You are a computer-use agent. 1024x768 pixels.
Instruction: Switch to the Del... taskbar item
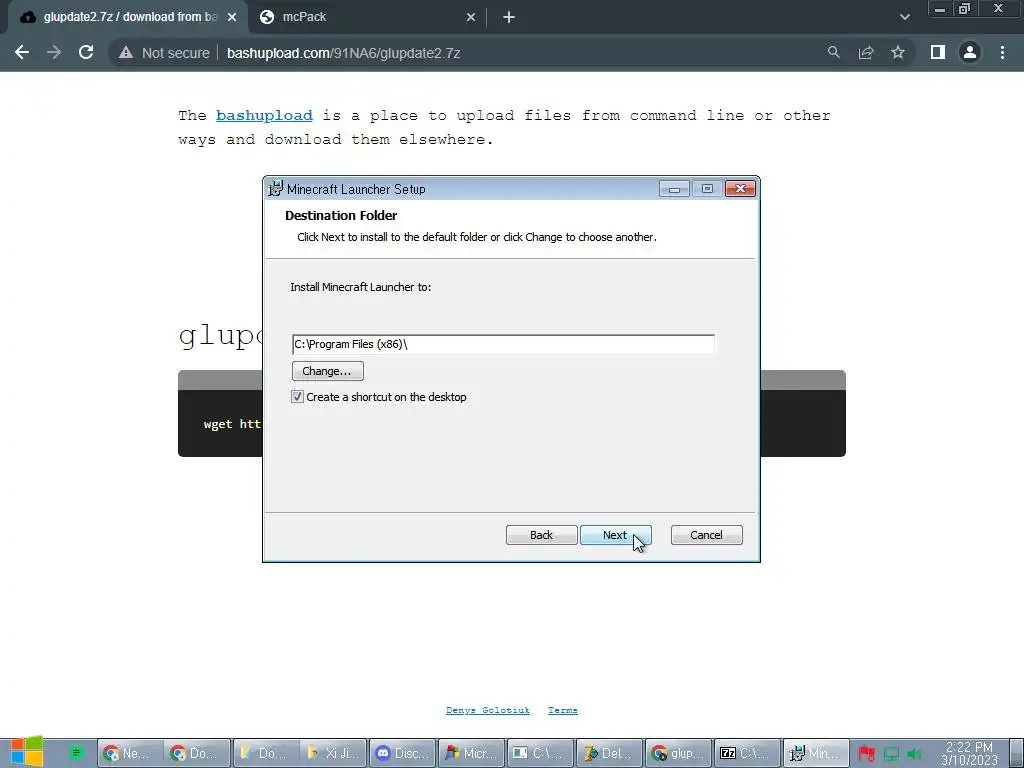coord(609,753)
